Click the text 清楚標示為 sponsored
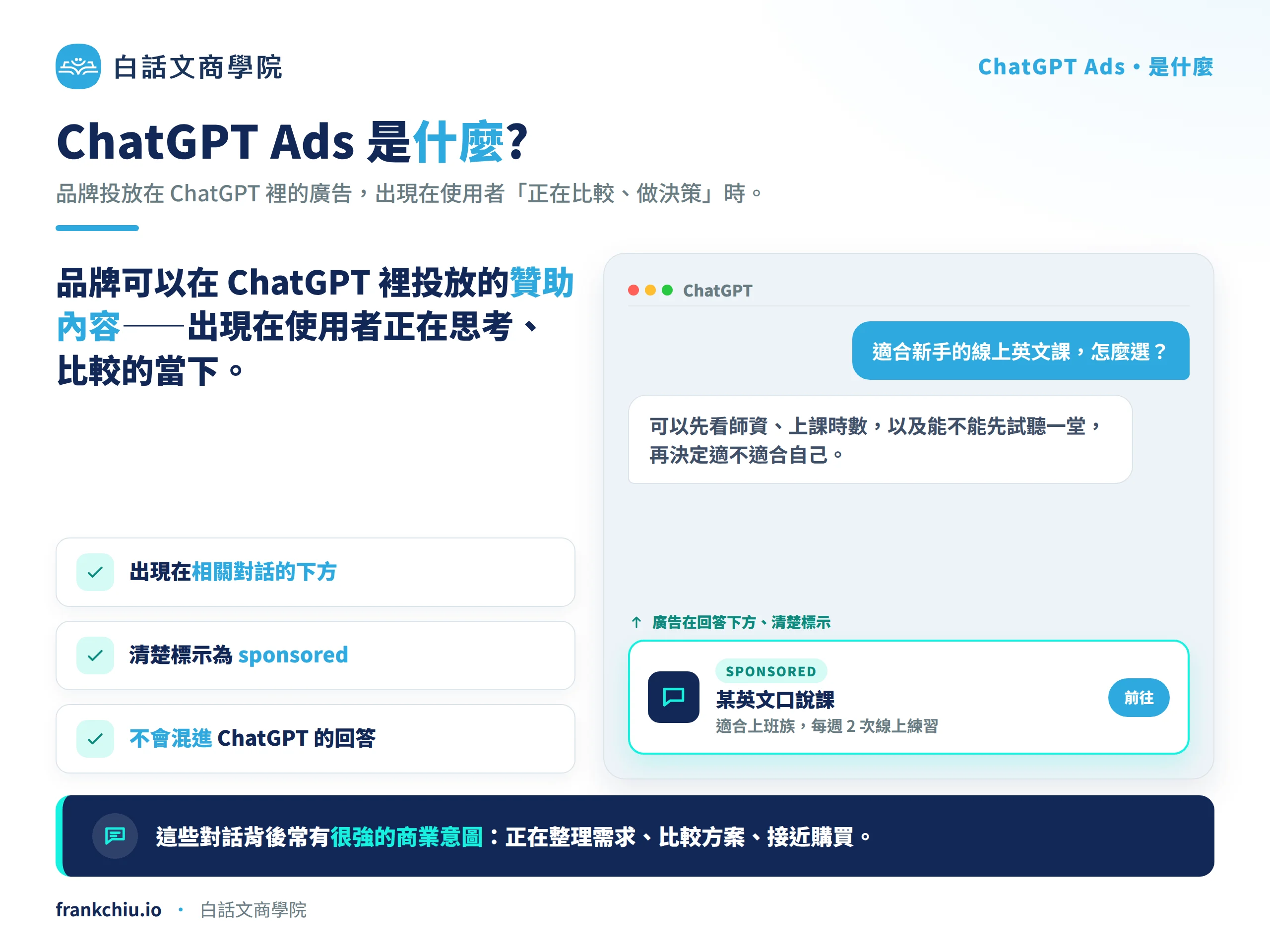1270x952 pixels. [238, 655]
